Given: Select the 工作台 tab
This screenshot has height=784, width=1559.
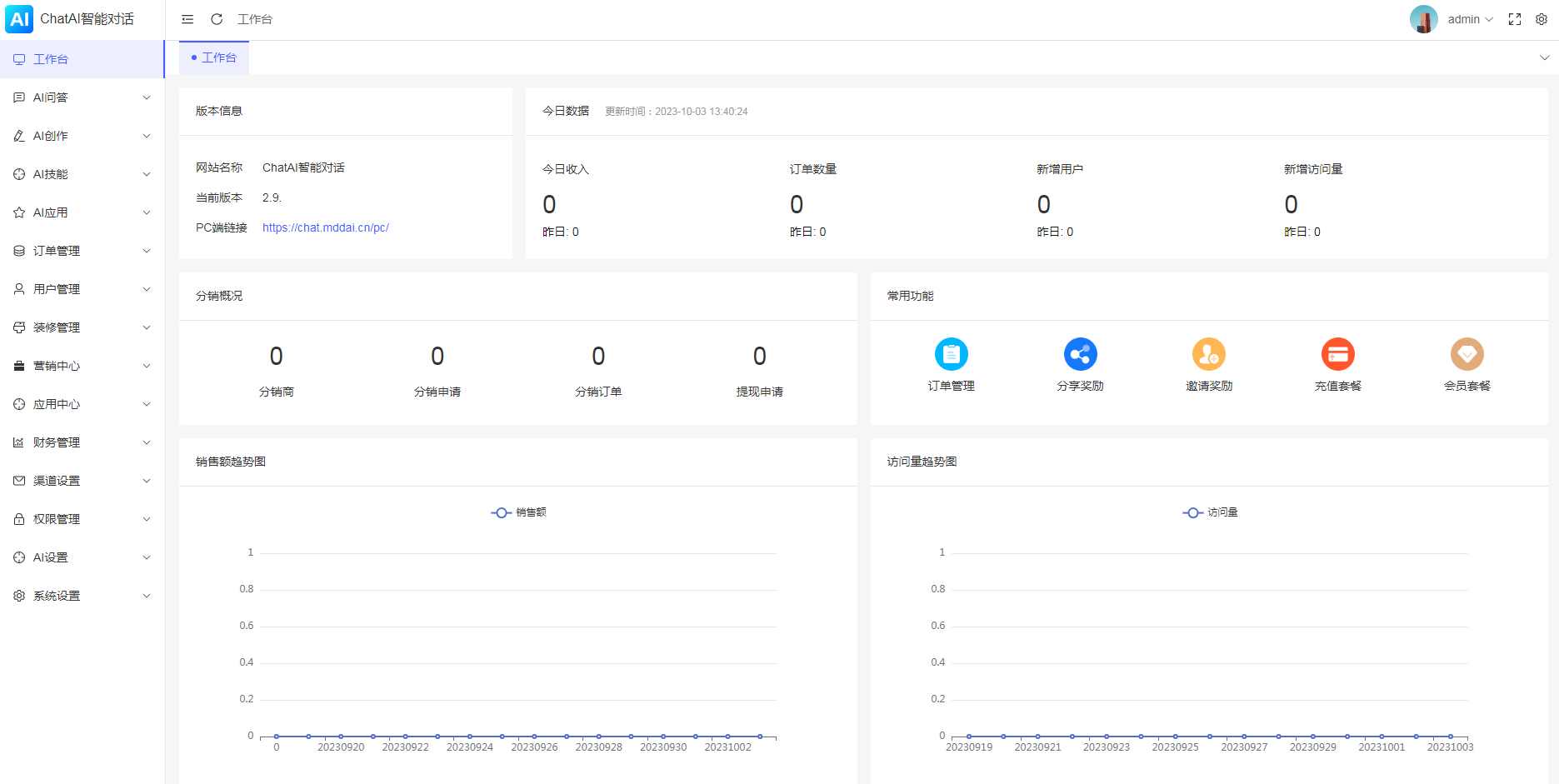Looking at the screenshot, I should click(214, 57).
